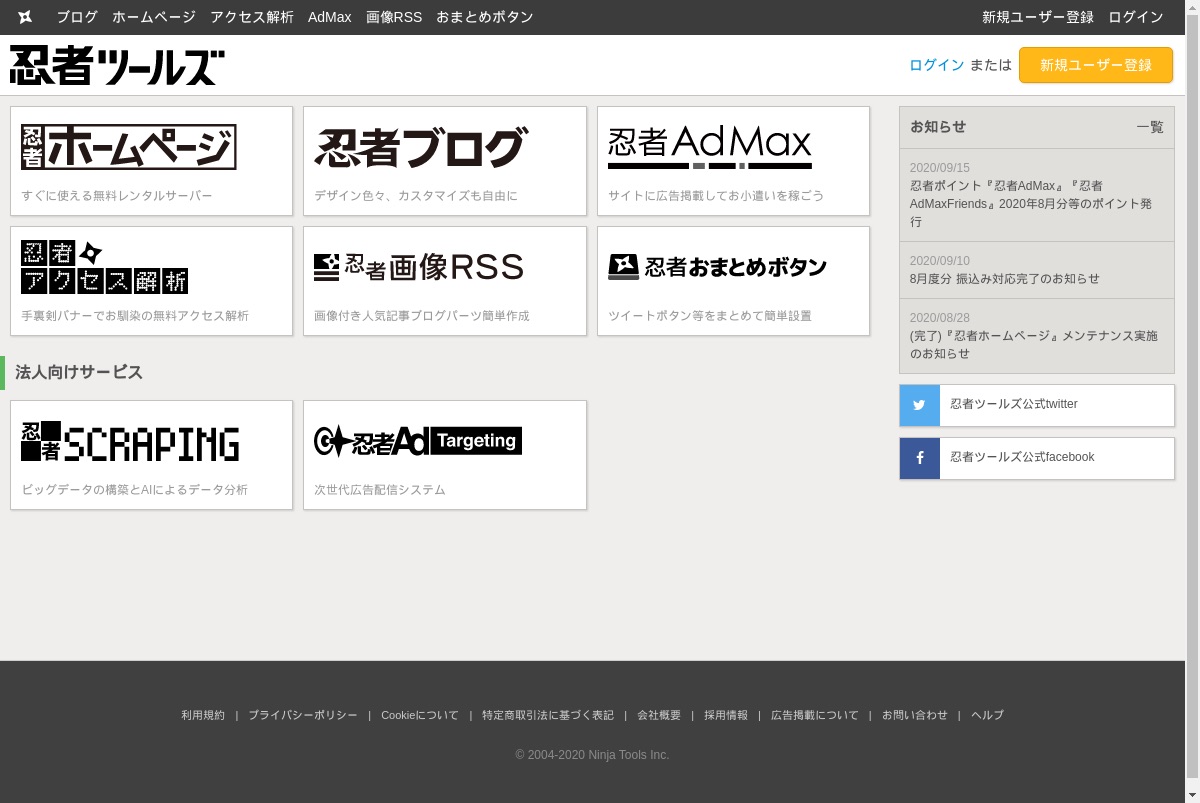Viewport: 1200px width, 803px height.
Task: Click the ビッグデータの構築とAIによるデータ分析 text
Action: pos(135,490)
